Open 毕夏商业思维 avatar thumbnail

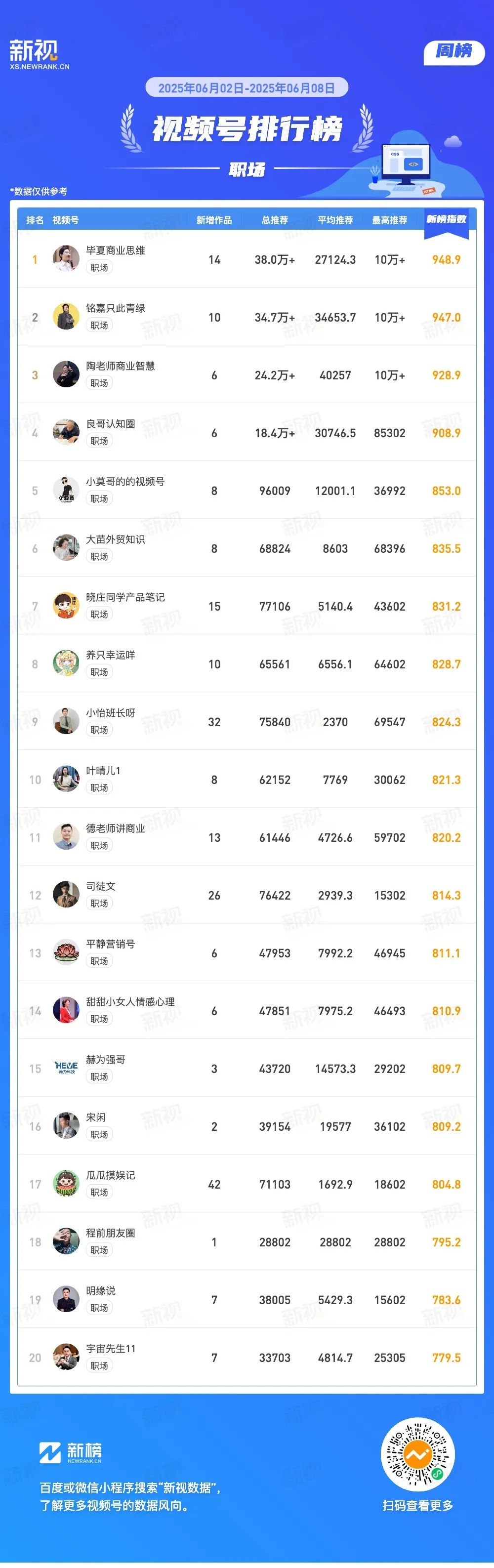tap(66, 259)
